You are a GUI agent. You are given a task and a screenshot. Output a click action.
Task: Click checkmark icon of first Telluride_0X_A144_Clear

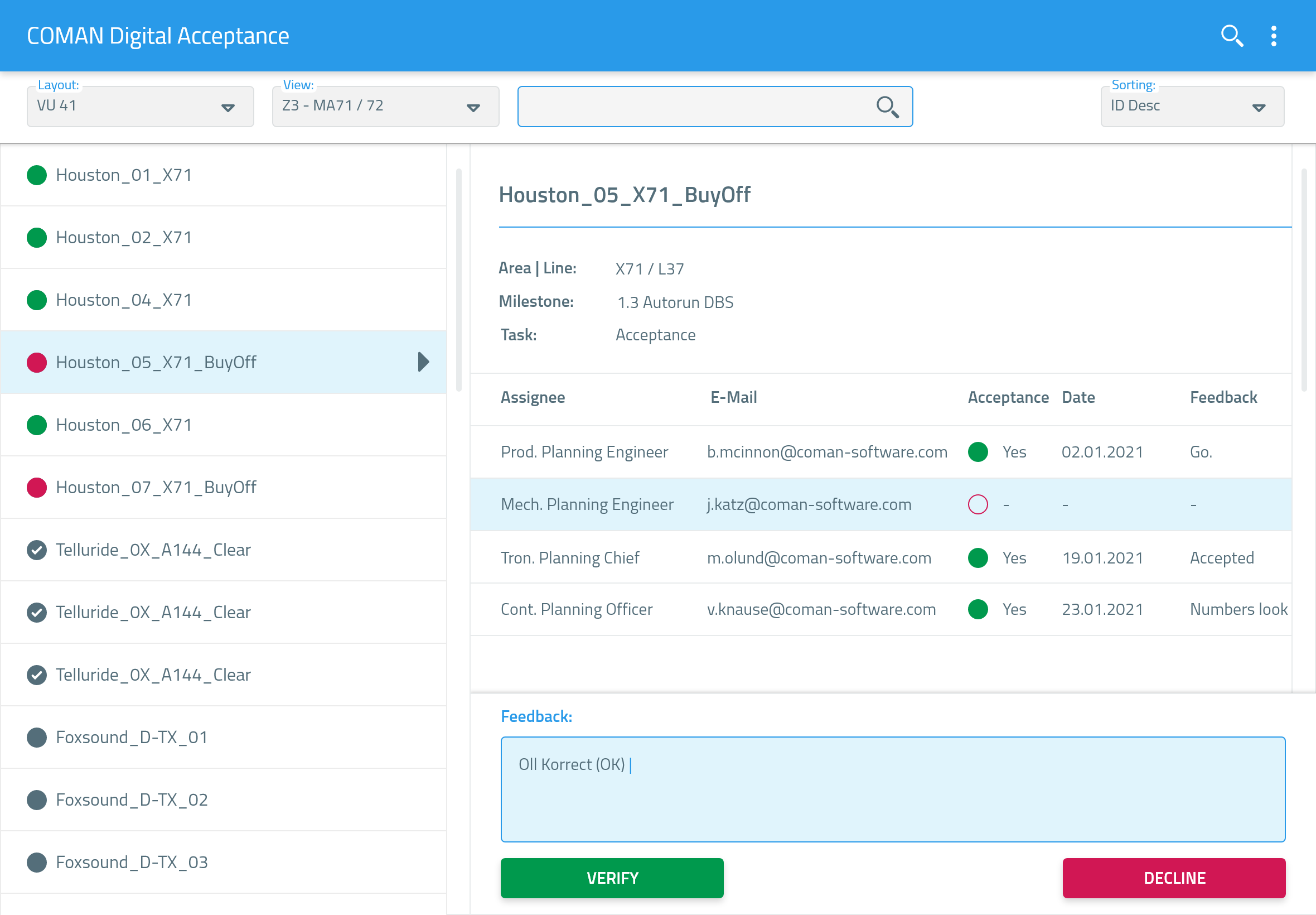point(37,550)
